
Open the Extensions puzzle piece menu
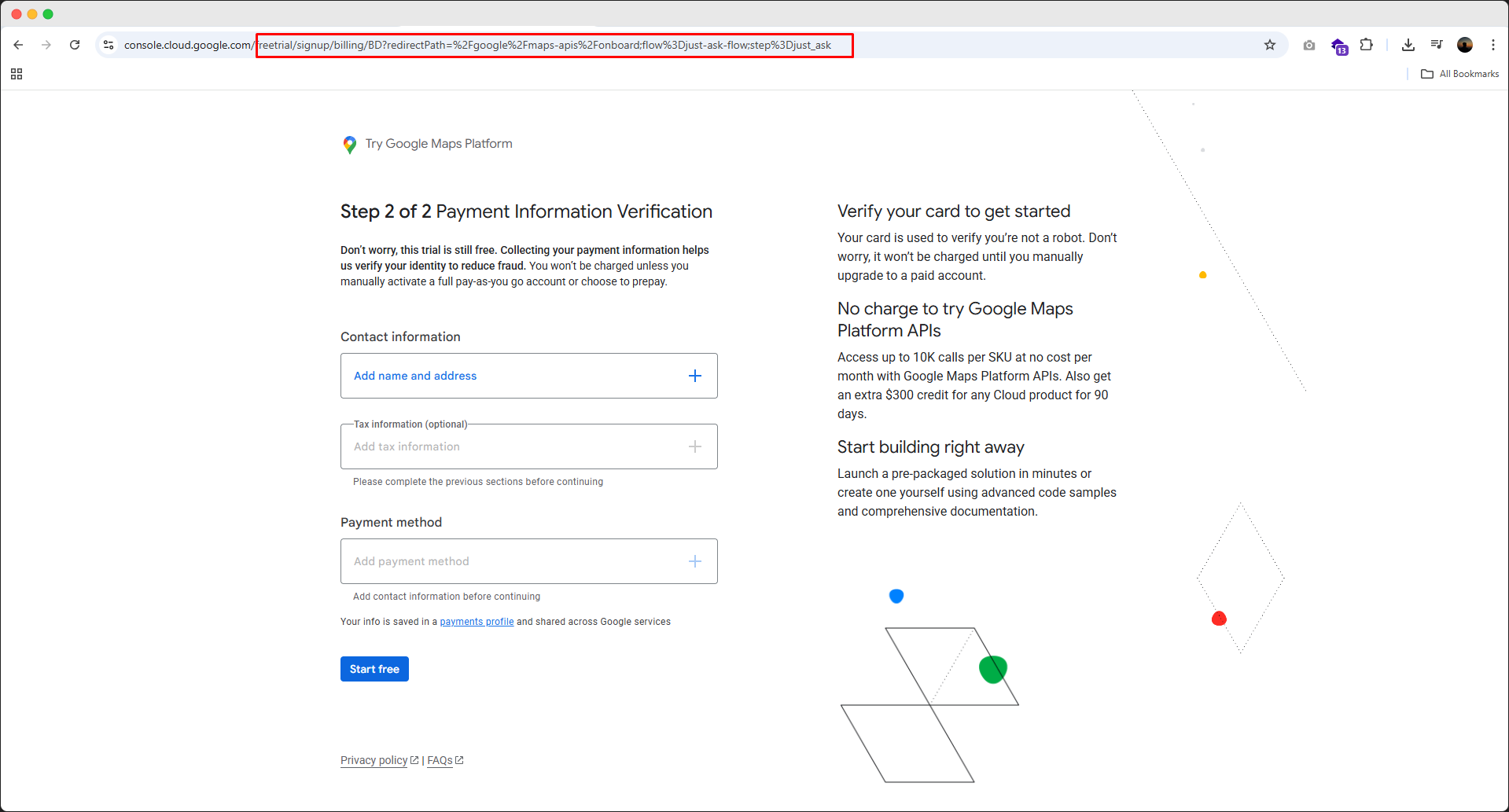pyautogui.click(x=1367, y=45)
